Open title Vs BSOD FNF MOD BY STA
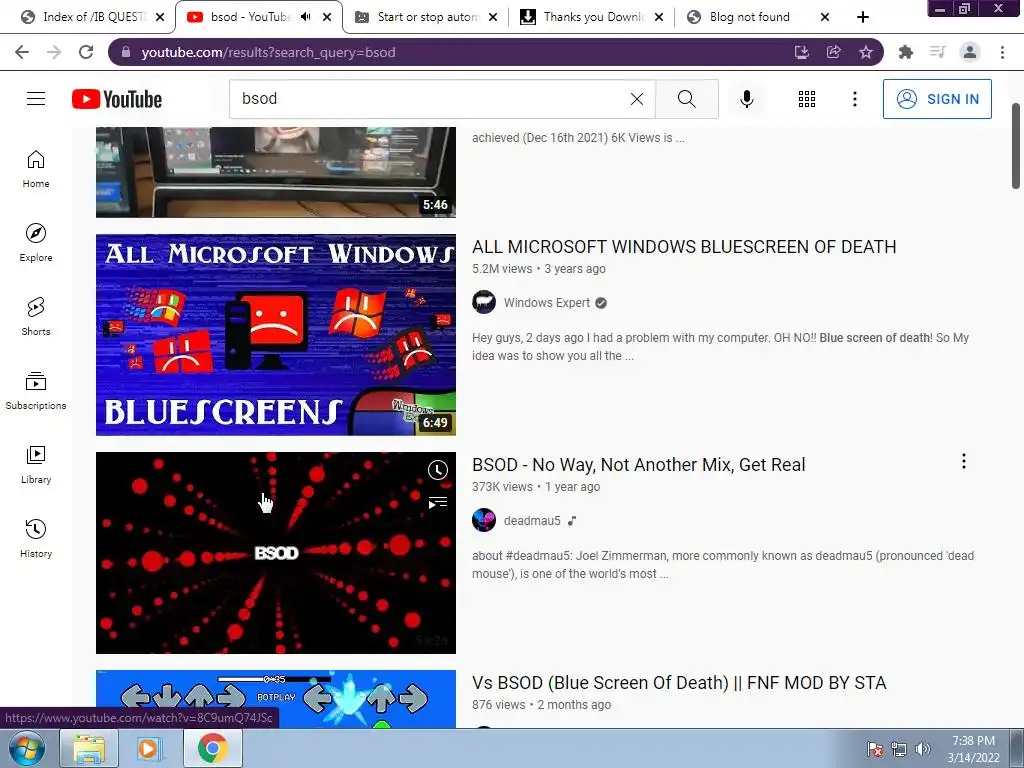 [x=679, y=683]
